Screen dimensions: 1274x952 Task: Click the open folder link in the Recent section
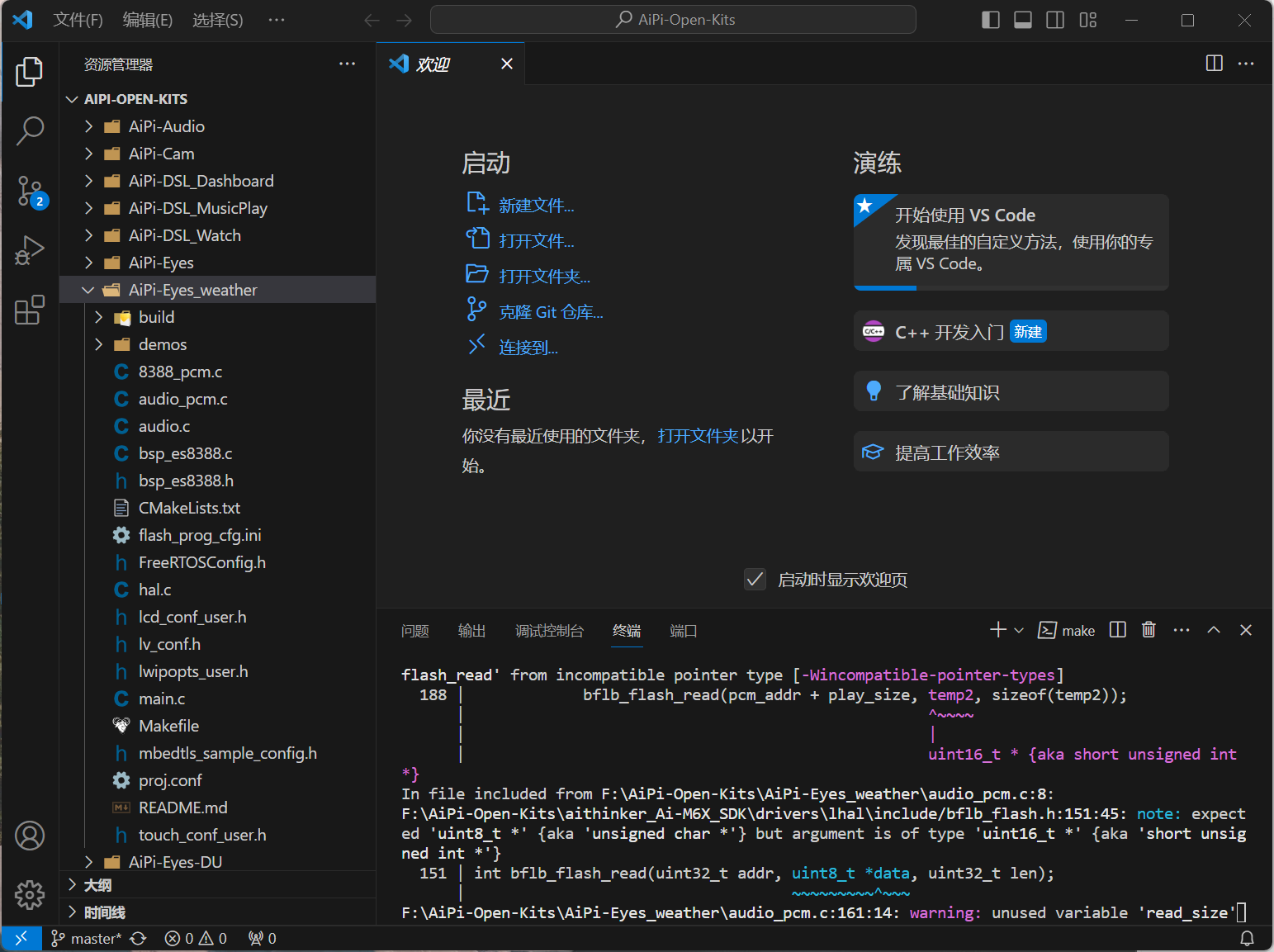(x=699, y=436)
